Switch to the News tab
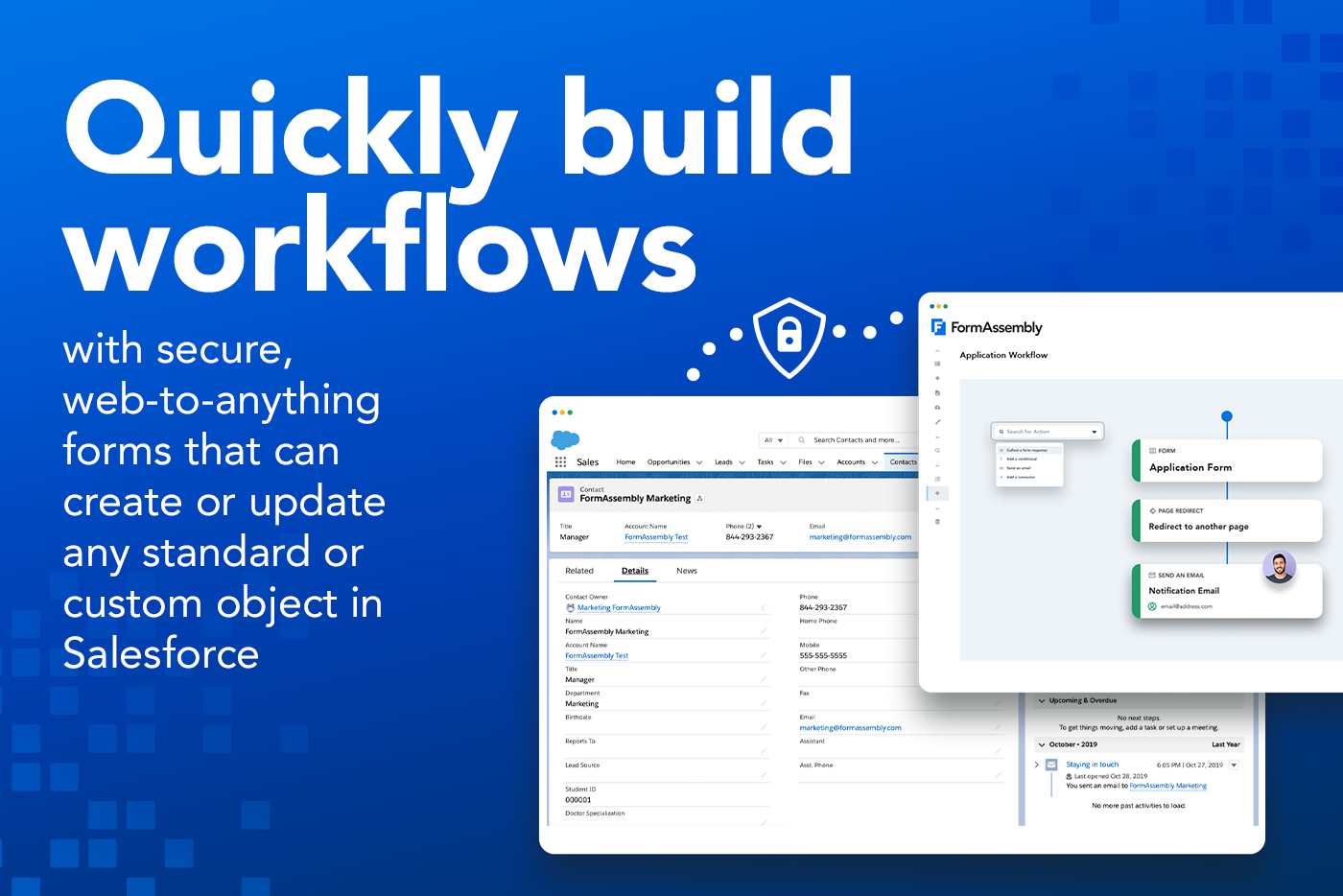The image size is (1343, 896). tap(687, 571)
